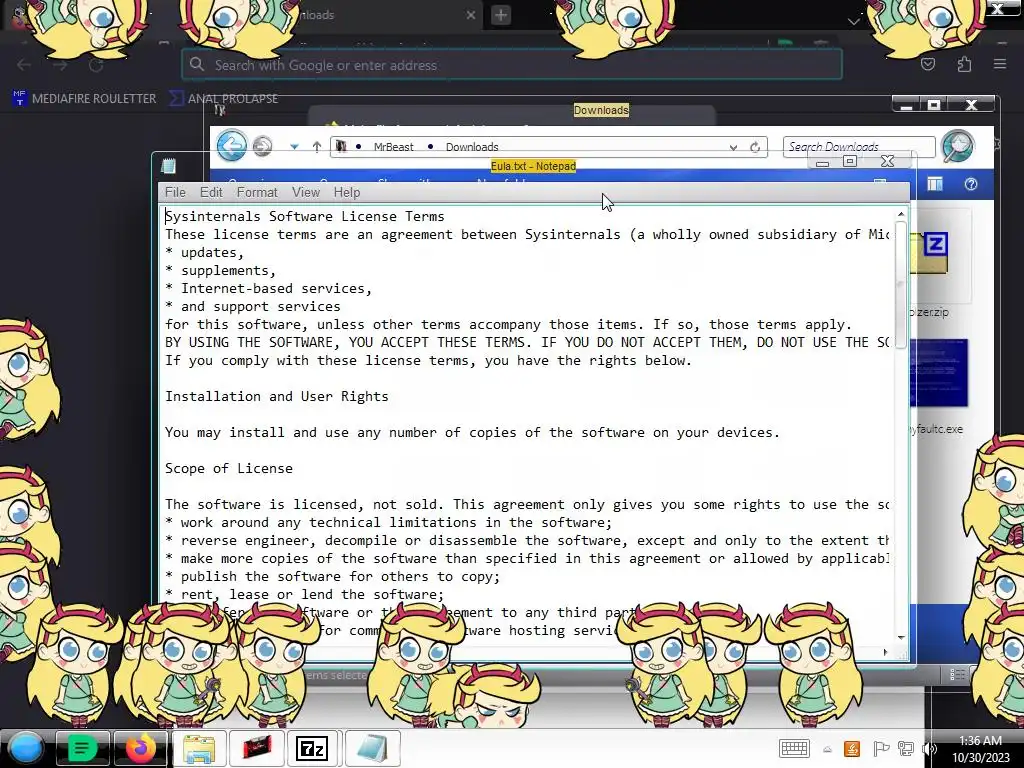
Task: Click the Firefox back arrow
Action: (24, 65)
